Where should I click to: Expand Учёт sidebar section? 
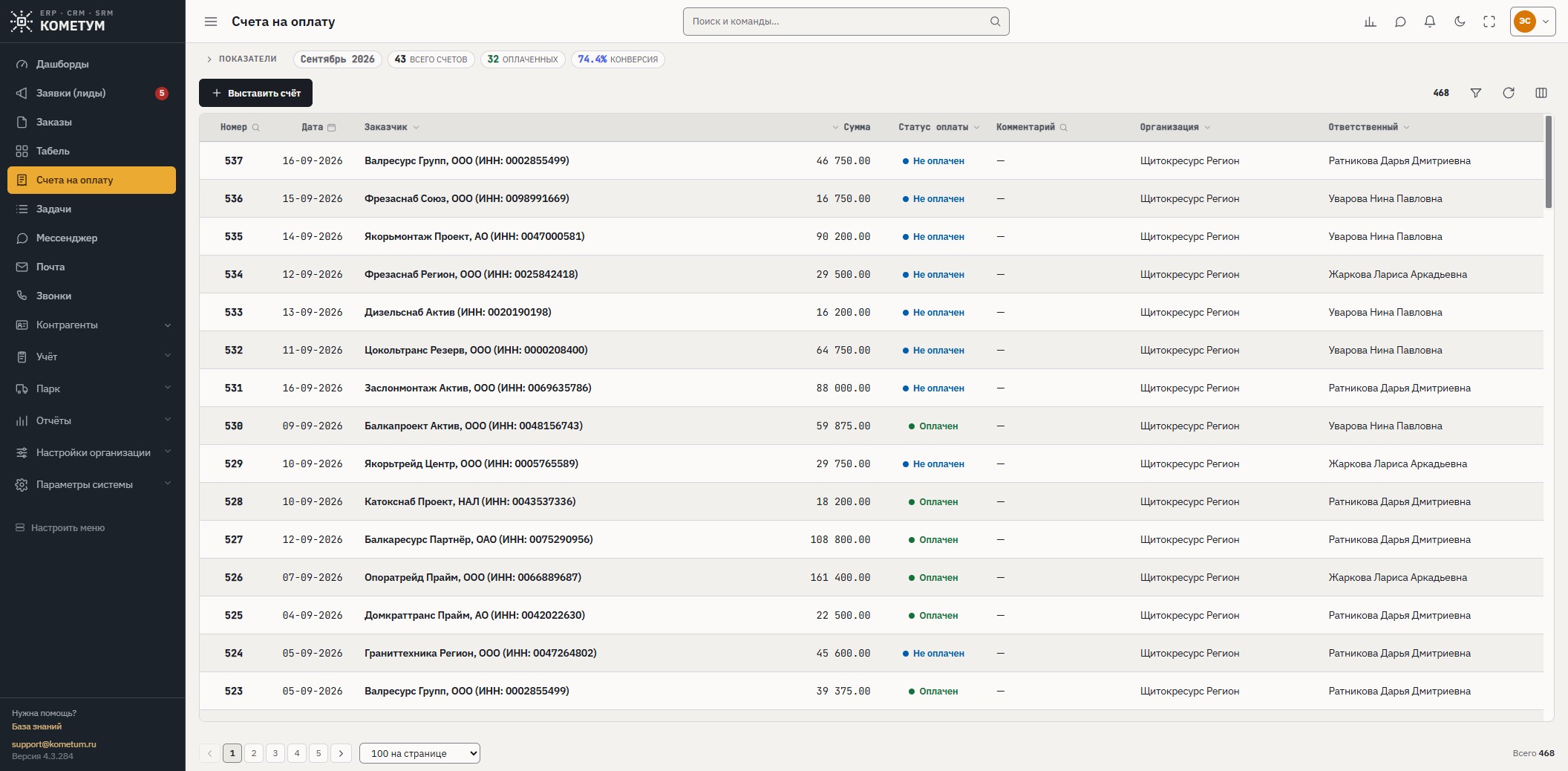click(x=91, y=357)
